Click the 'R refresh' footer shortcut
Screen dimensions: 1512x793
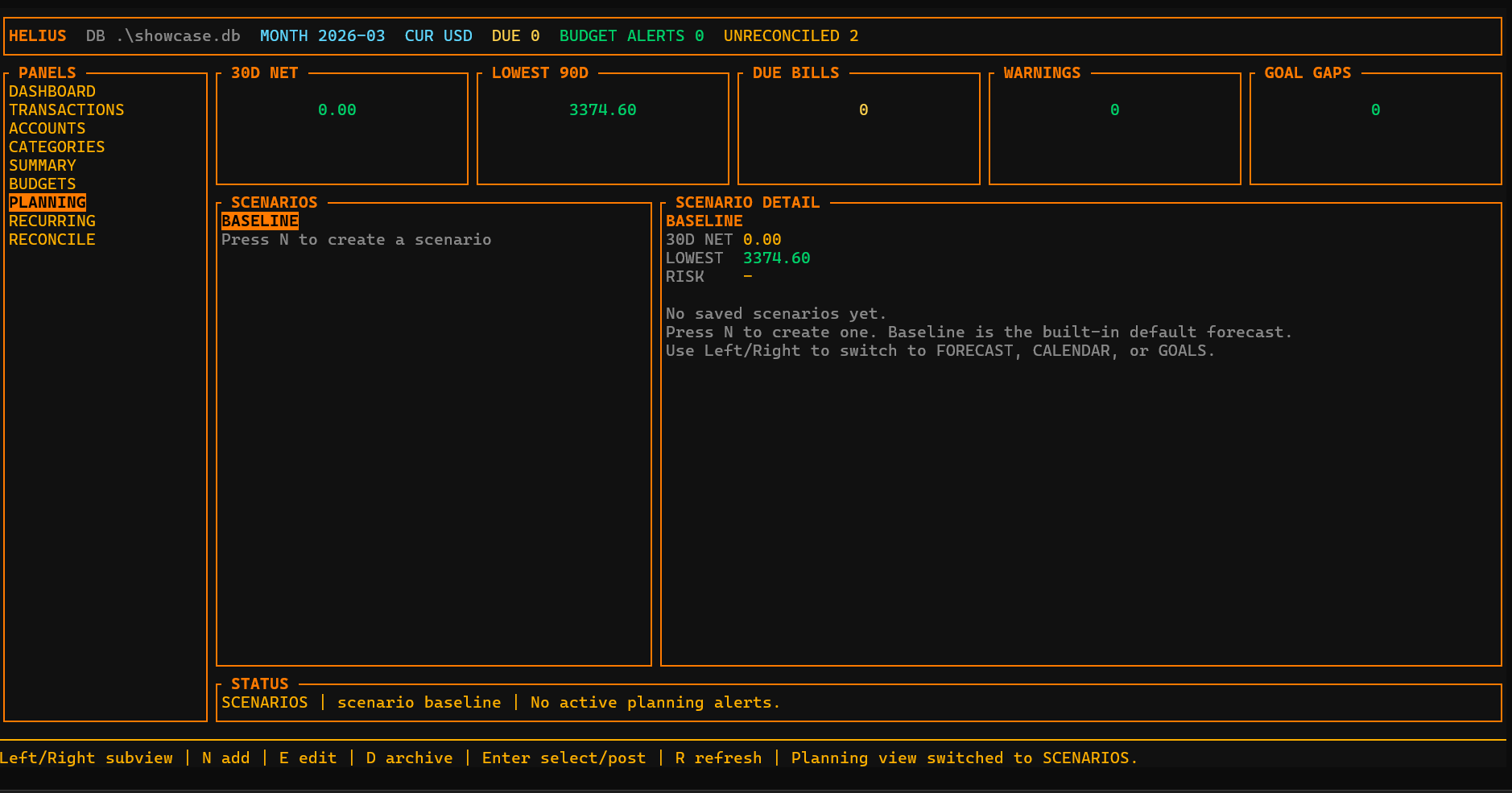pyautogui.click(x=719, y=758)
